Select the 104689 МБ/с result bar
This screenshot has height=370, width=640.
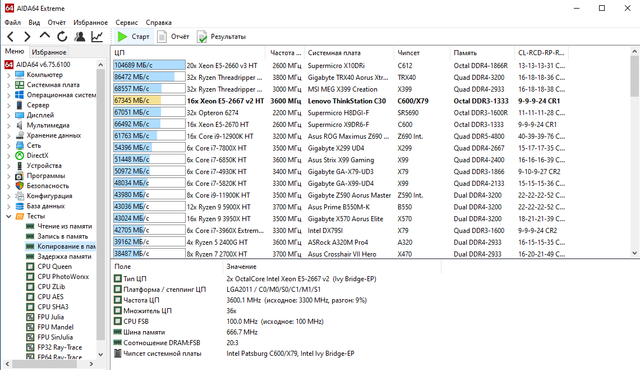coord(149,65)
